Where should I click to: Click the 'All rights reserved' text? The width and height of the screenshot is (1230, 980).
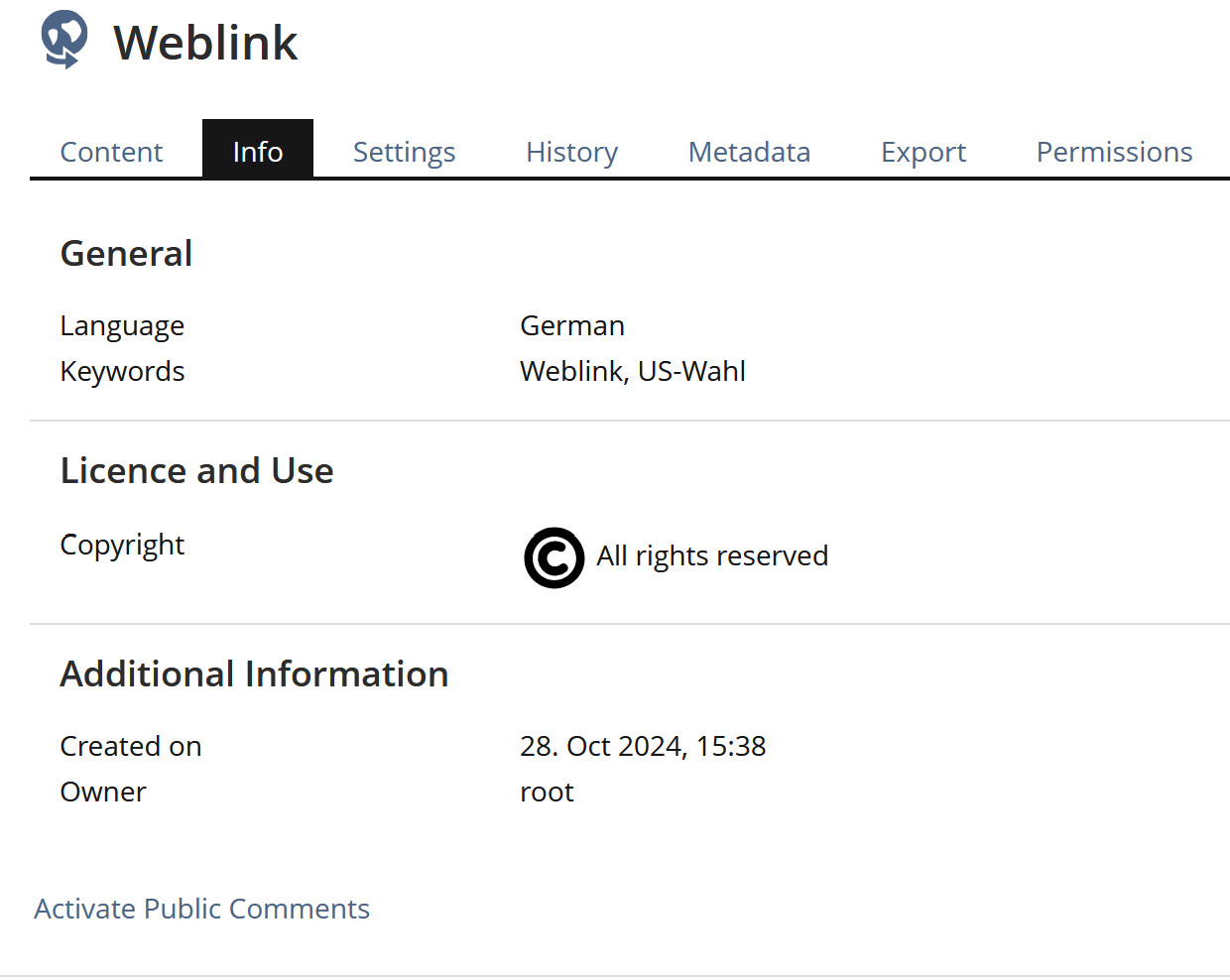click(712, 555)
